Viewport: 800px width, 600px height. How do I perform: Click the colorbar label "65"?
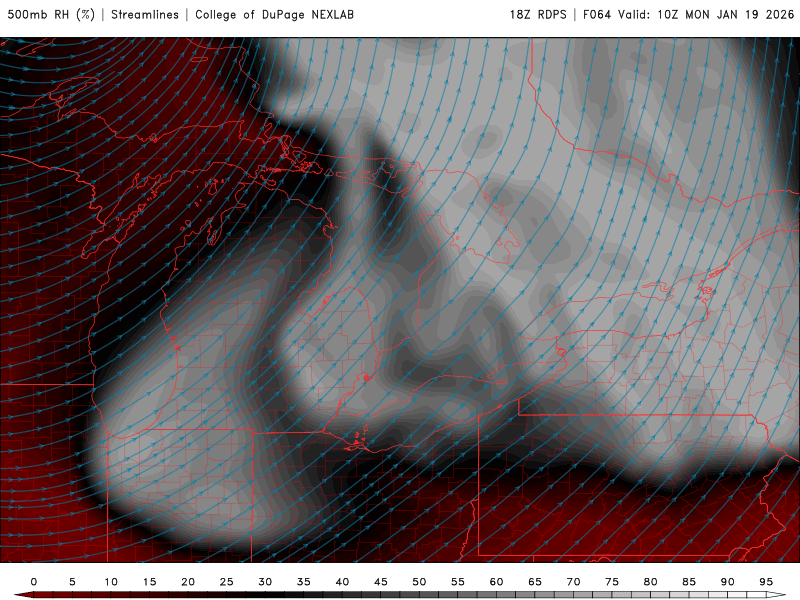[535, 582]
